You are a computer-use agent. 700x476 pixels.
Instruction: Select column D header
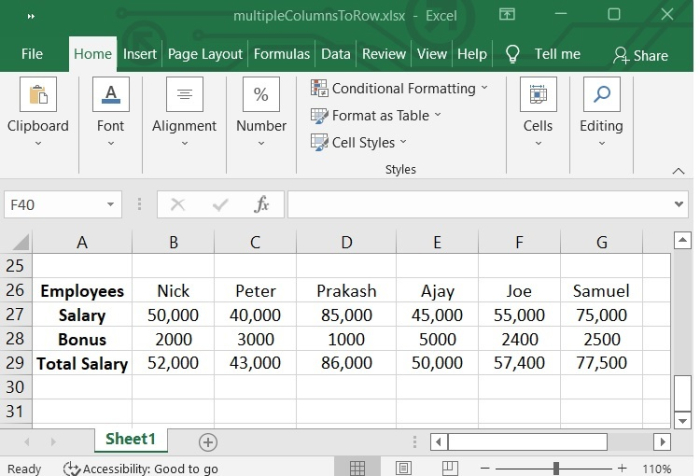click(x=346, y=242)
